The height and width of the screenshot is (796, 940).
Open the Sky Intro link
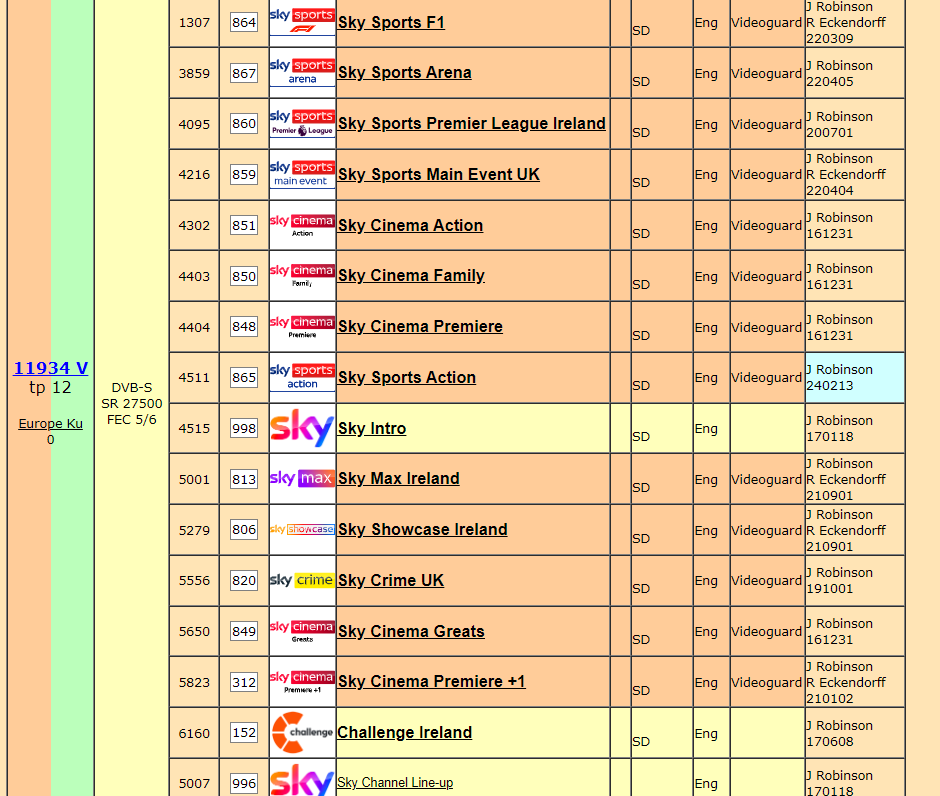click(x=372, y=429)
